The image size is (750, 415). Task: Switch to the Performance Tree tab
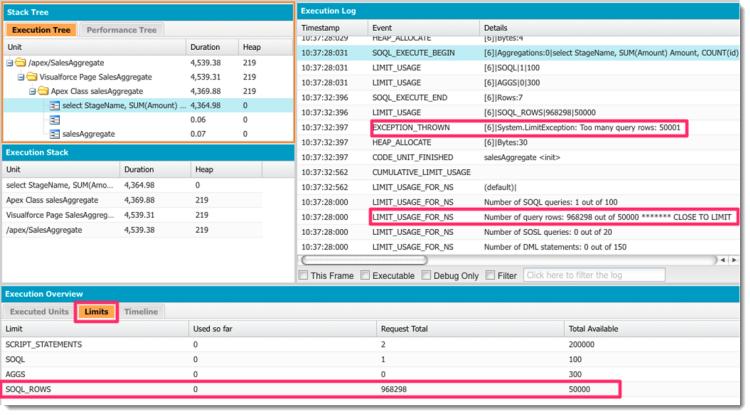coord(120,31)
